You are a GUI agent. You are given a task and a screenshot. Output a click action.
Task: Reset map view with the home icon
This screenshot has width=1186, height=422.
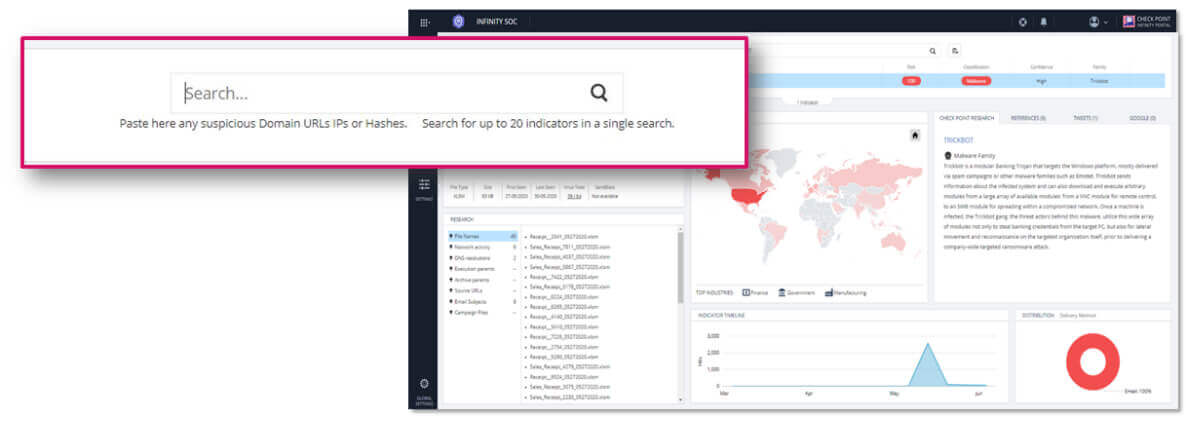point(914,135)
